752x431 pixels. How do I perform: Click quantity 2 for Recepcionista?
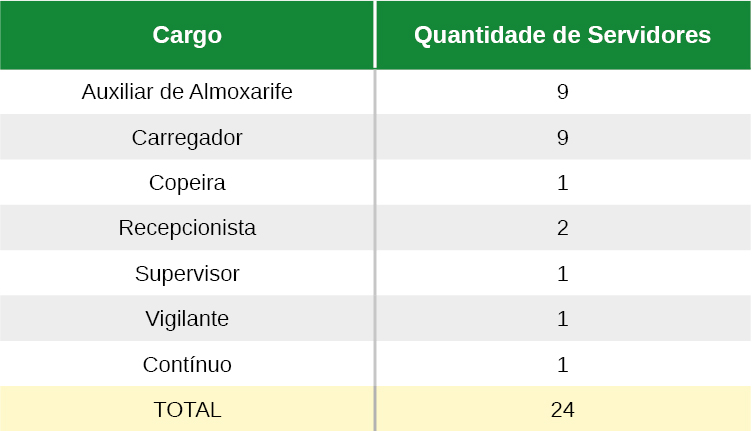[x=563, y=228]
